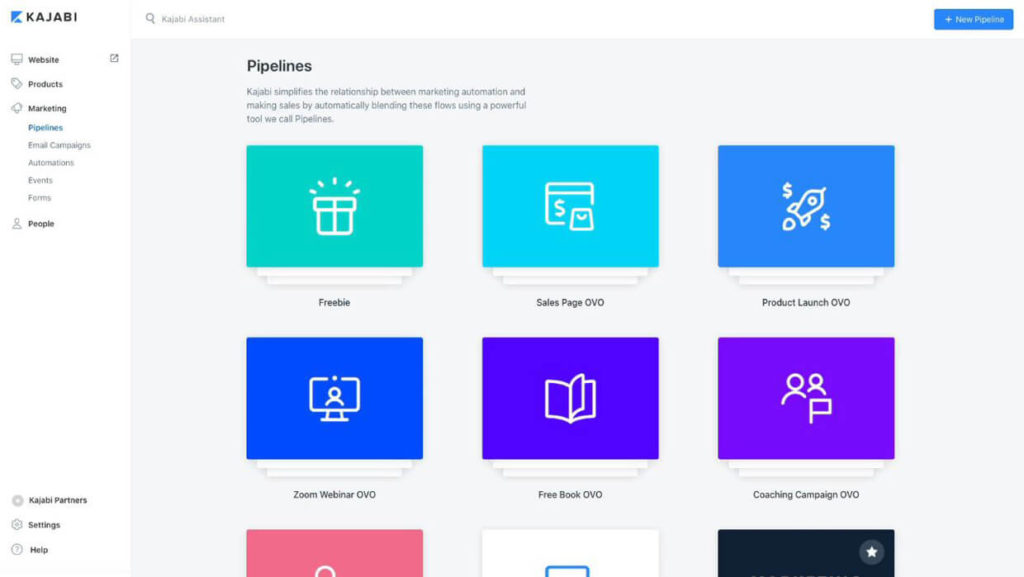The height and width of the screenshot is (577, 1024).
Task: Open Settings from sidebar
Action: coord(44,525)
